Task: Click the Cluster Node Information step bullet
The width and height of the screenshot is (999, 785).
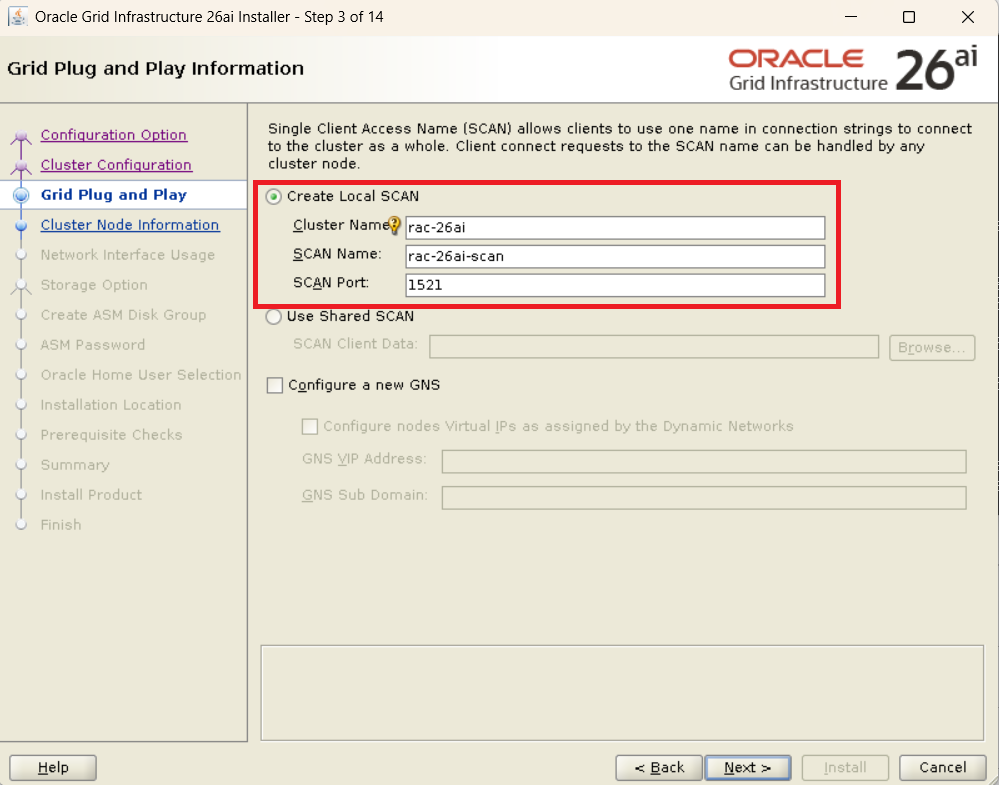Action: pos(21,226)
